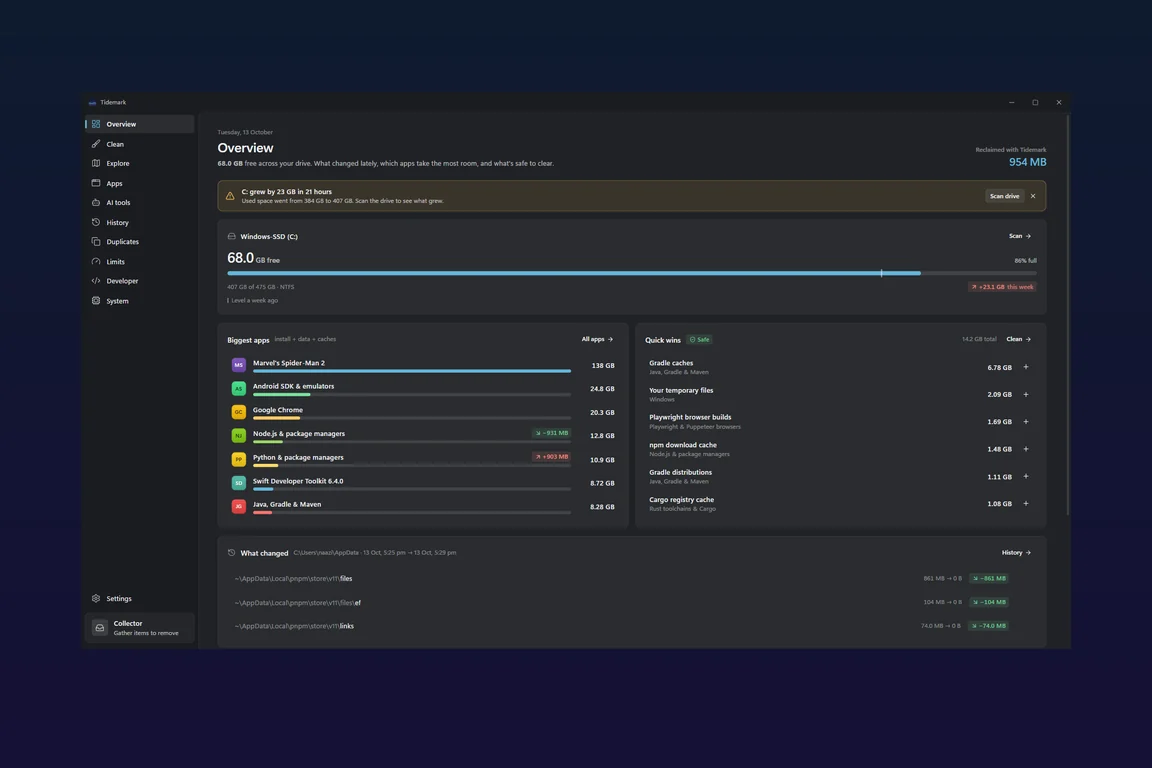Viewport: 1152px width, 768px height.
Task: Select the Duplicates menu label
Action: [123, 242]
